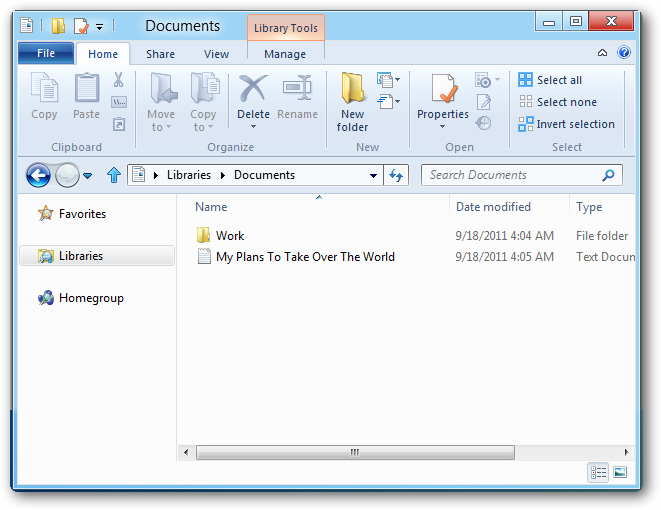Click the quick access New folder icon in title bar
661x510 pixels.
tap(58, 26)
